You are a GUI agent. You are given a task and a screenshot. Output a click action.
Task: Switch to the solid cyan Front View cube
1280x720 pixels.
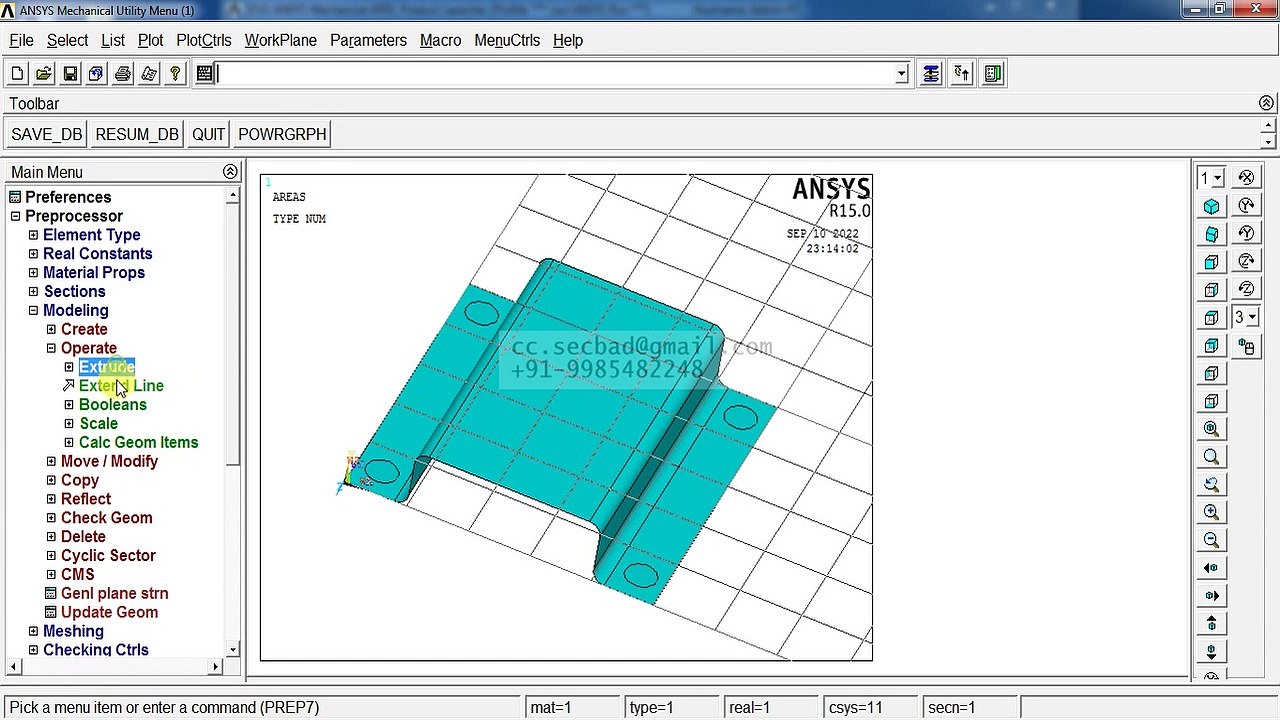1212,262
